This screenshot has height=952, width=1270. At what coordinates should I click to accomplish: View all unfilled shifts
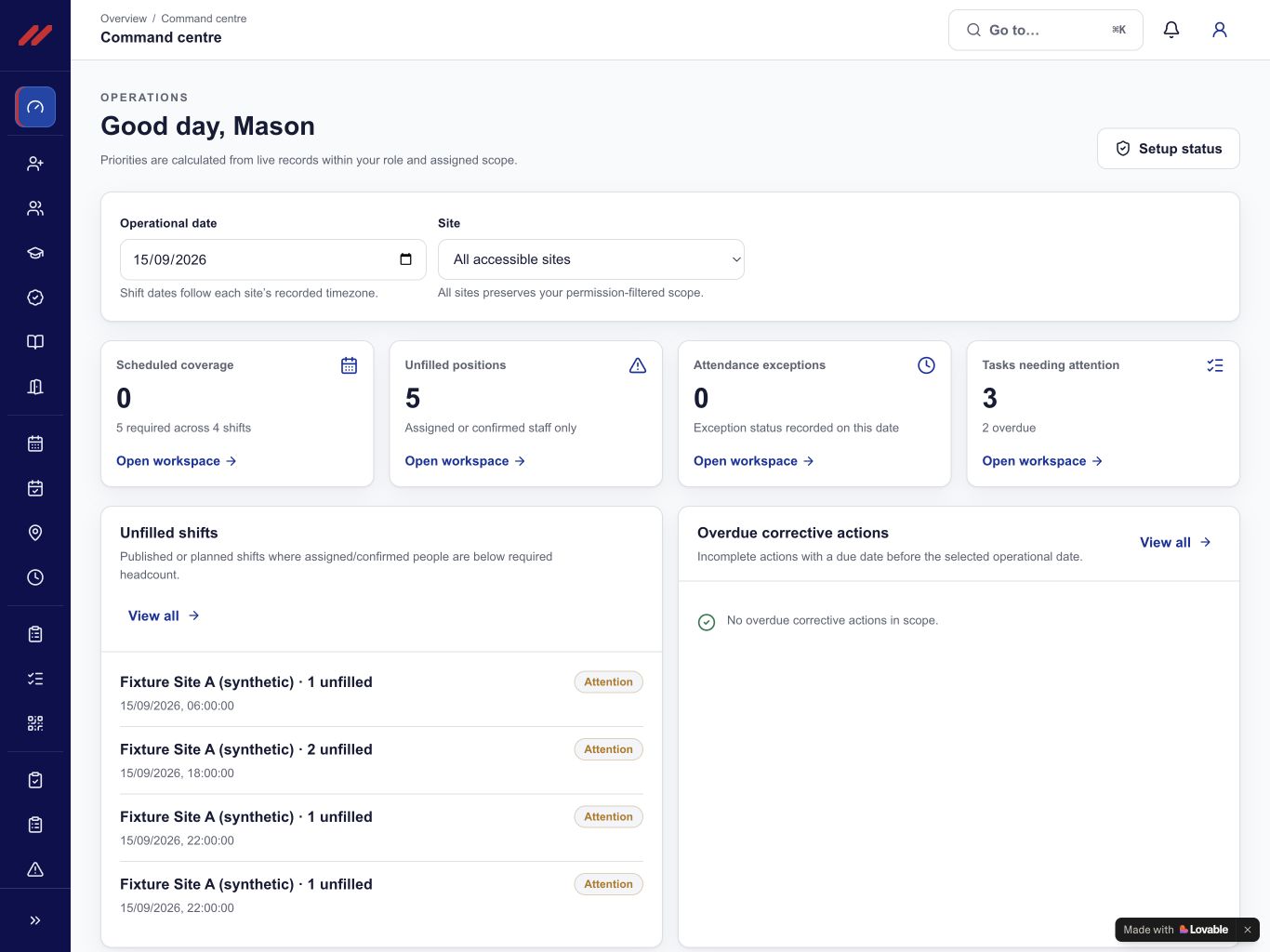(164, 615)
